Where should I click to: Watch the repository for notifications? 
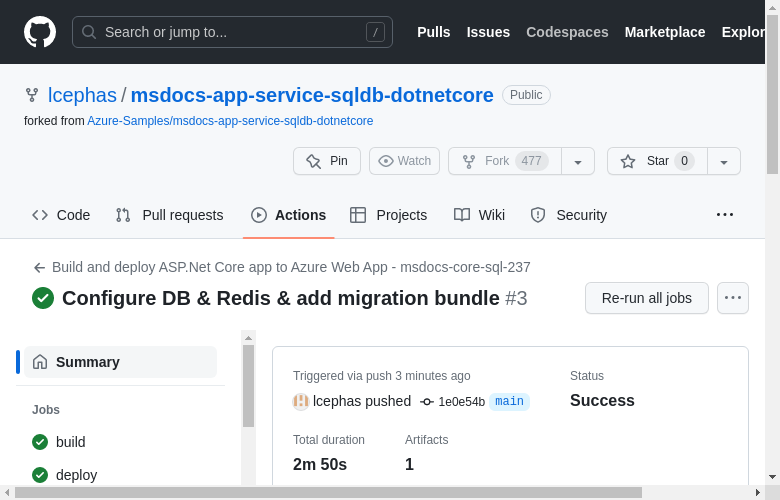click(405, 161)
